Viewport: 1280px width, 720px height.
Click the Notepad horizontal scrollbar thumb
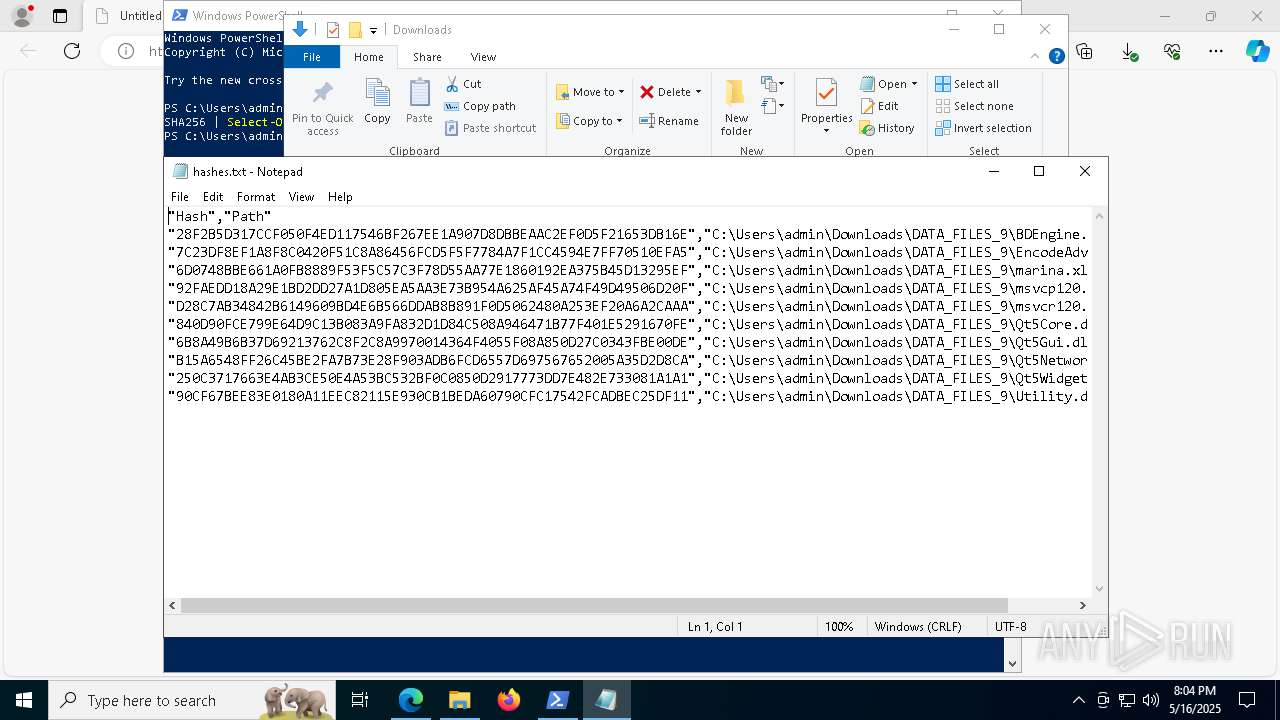(594, 605)
